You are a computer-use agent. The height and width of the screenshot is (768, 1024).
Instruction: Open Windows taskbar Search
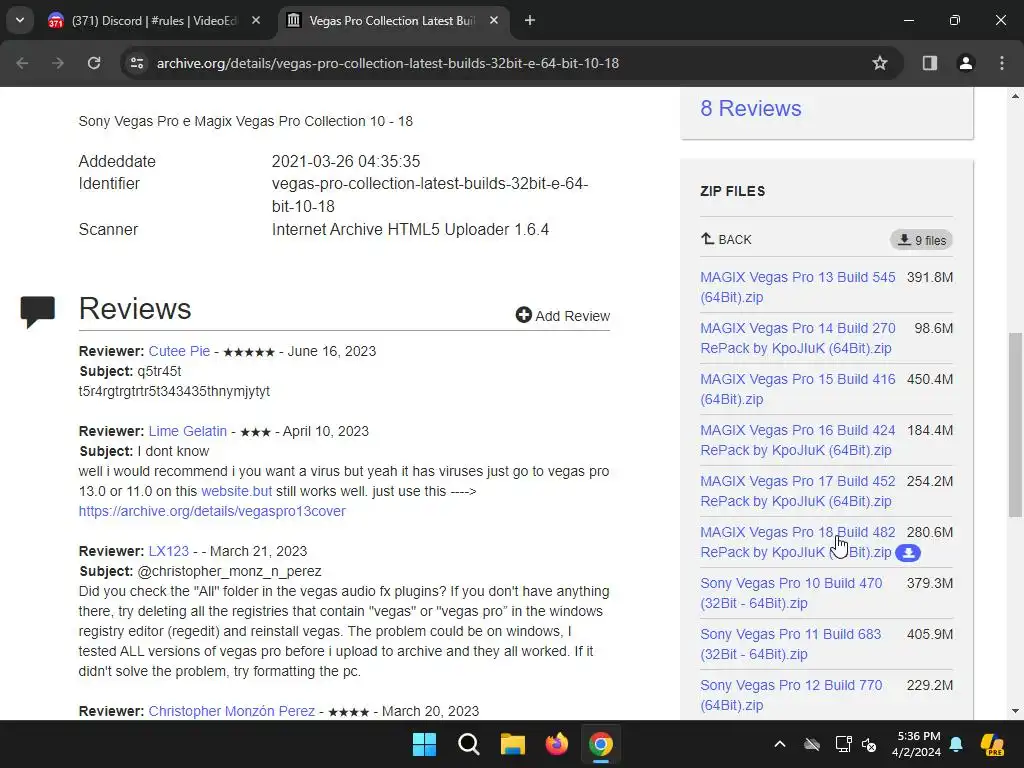pos(468,744)
